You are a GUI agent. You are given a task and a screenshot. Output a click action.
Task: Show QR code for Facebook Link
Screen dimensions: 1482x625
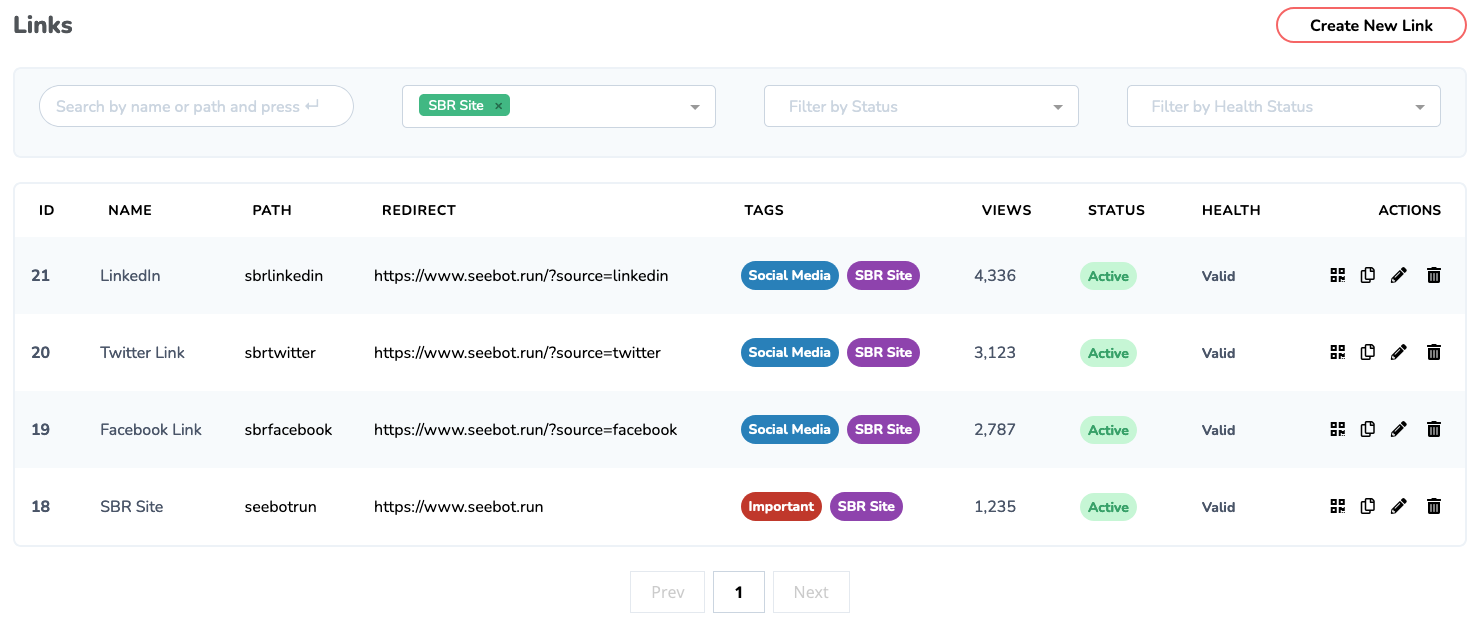point(1338,429)
